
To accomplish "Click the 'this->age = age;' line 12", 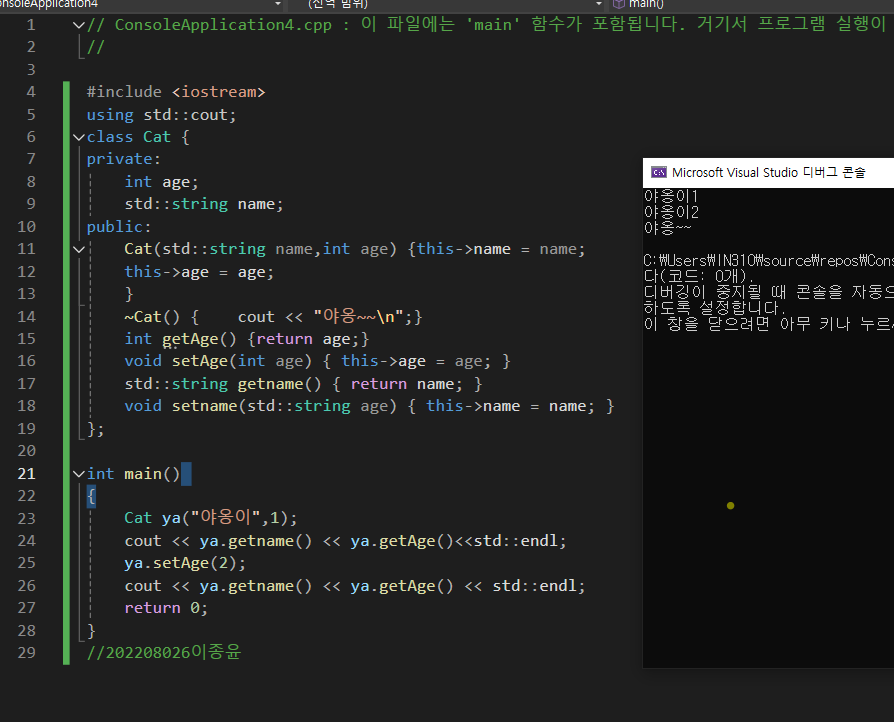I will 199,272.
